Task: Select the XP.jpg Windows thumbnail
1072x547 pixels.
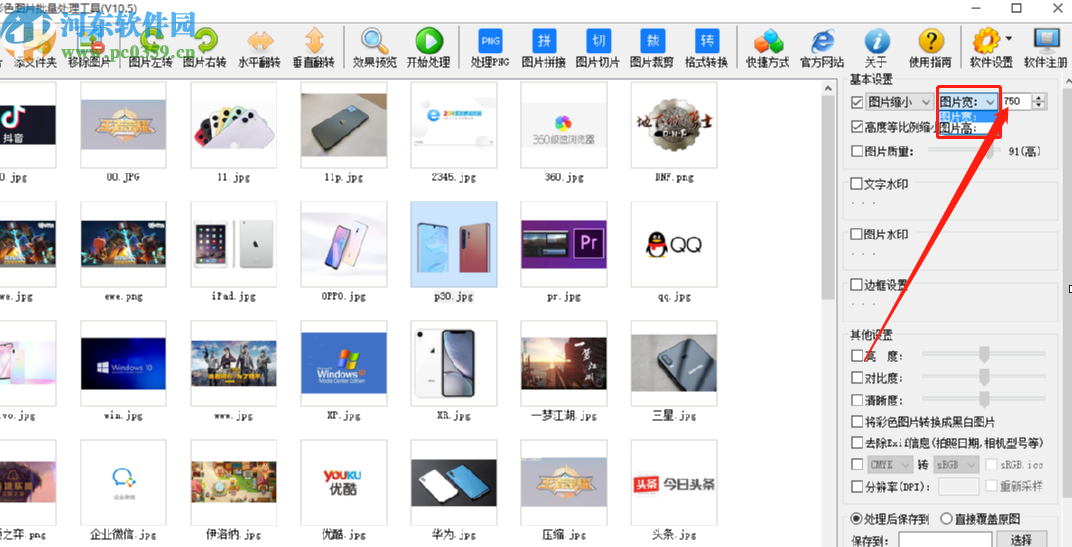Action: (x=344, y=363)
